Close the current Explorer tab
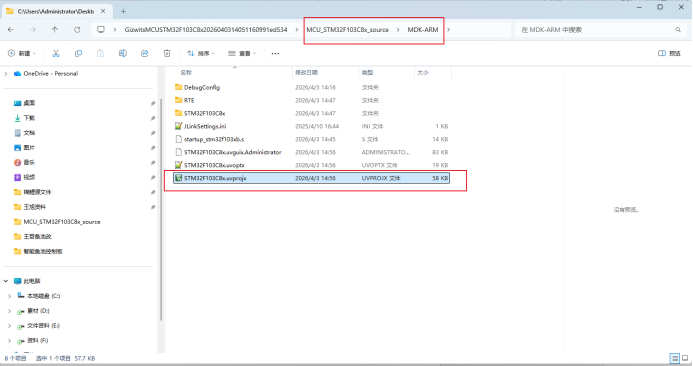This screenshot has width=693, height=366. pos(103,11)
